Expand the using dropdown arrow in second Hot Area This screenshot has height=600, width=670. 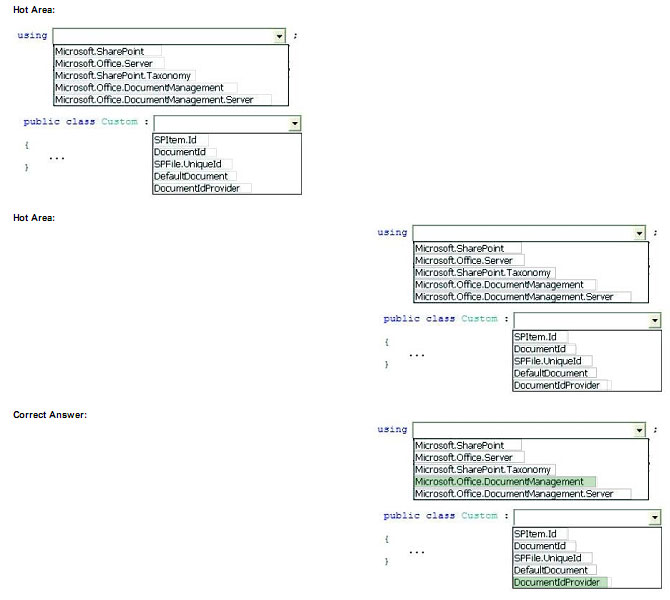coord(639,233)
